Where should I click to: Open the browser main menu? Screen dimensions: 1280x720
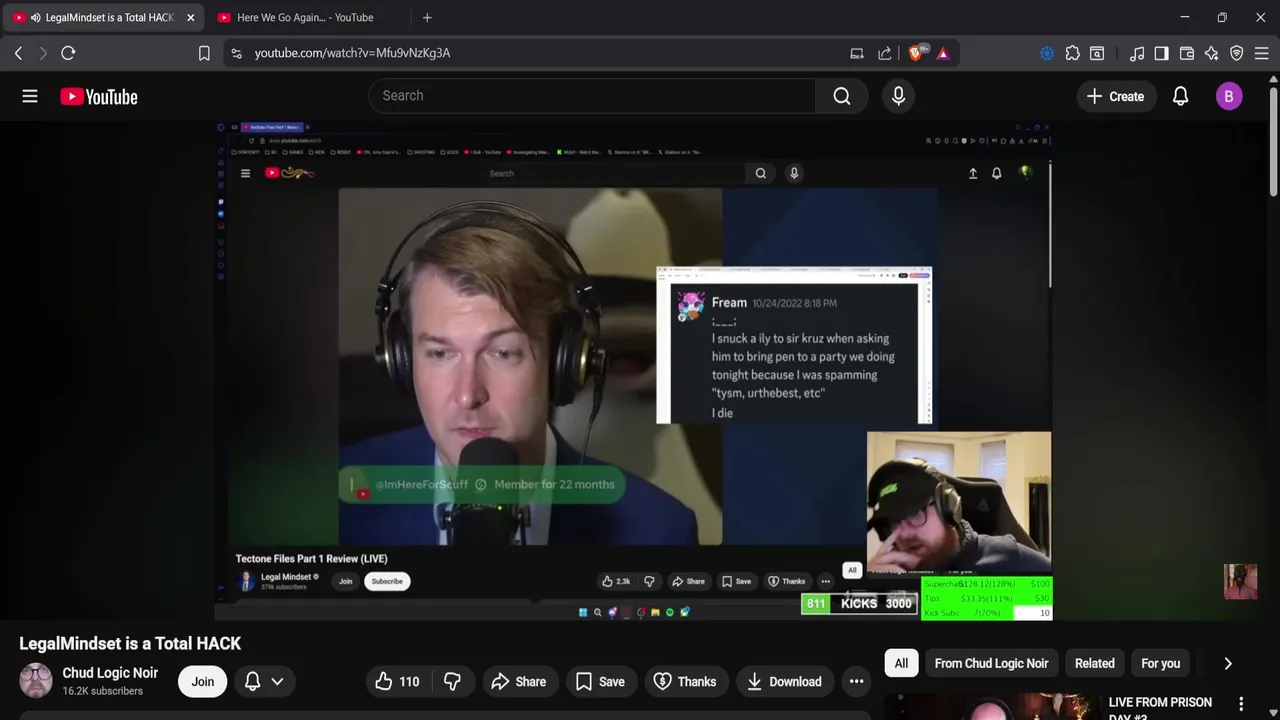pyautogui.click(x=1262, y=53)
